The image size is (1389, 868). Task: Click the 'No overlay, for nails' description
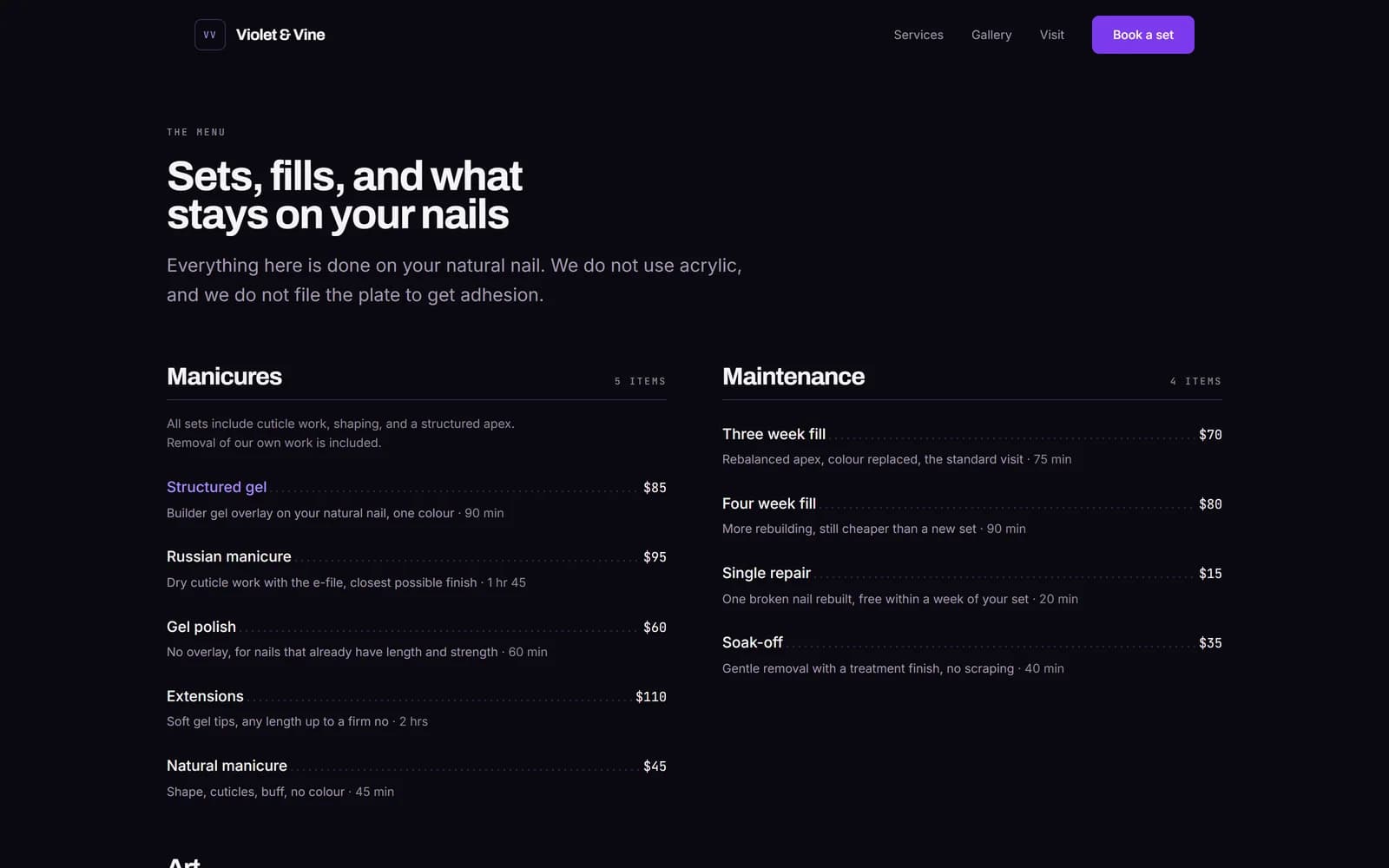point(357,652)
